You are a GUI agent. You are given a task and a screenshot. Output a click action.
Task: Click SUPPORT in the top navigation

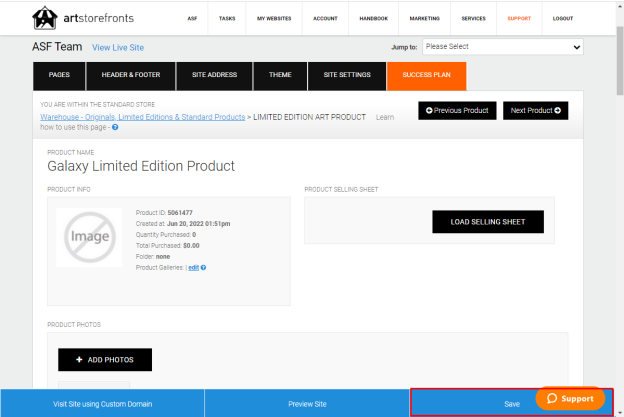(x=519, y=18)
